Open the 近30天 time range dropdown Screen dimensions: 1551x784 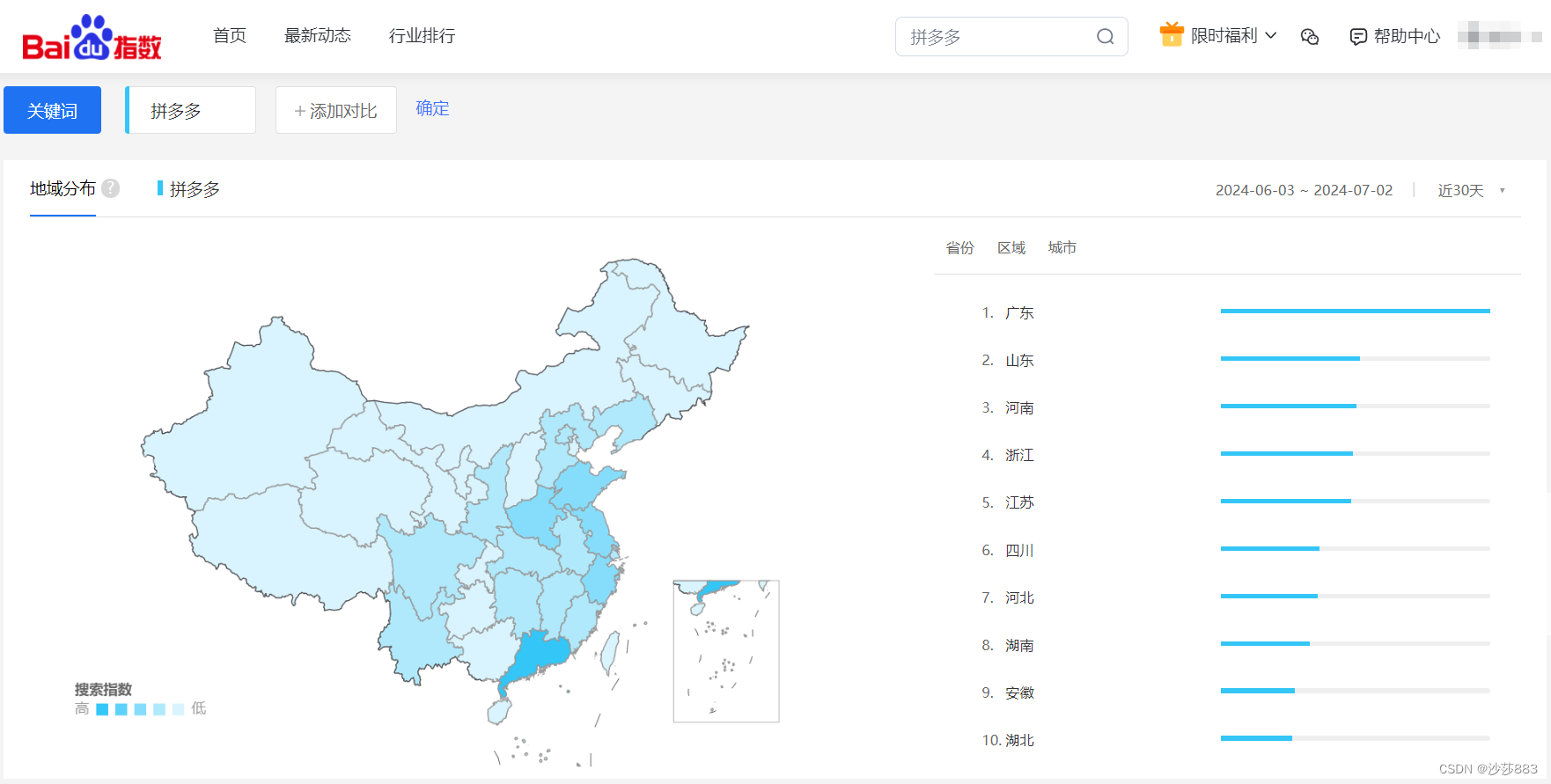tap(1471, 190)
